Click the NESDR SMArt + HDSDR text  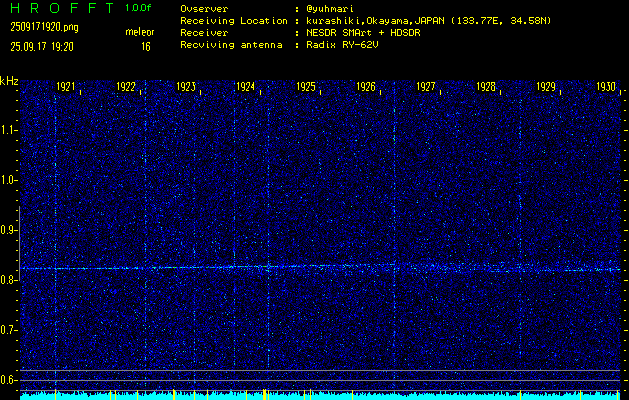(363, 33)
